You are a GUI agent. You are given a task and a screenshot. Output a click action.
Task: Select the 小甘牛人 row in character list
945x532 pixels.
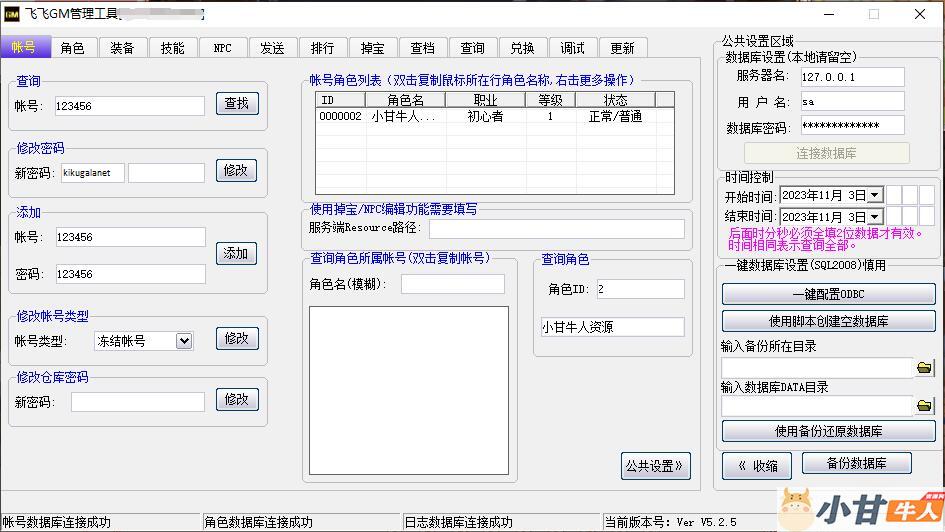[494, 117]
